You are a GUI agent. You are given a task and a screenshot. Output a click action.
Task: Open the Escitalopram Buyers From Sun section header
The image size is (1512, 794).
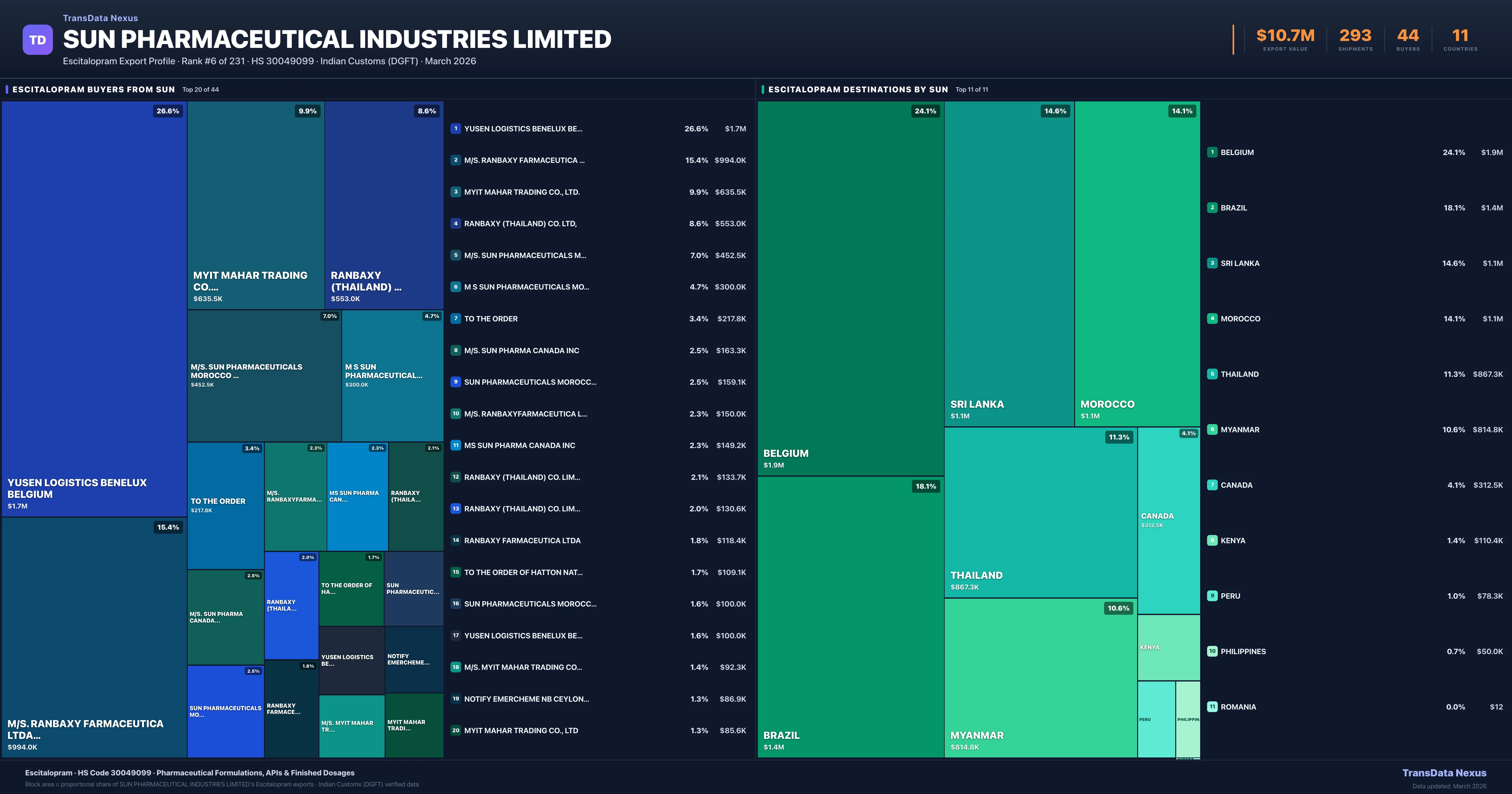click(x=93, y=89)
